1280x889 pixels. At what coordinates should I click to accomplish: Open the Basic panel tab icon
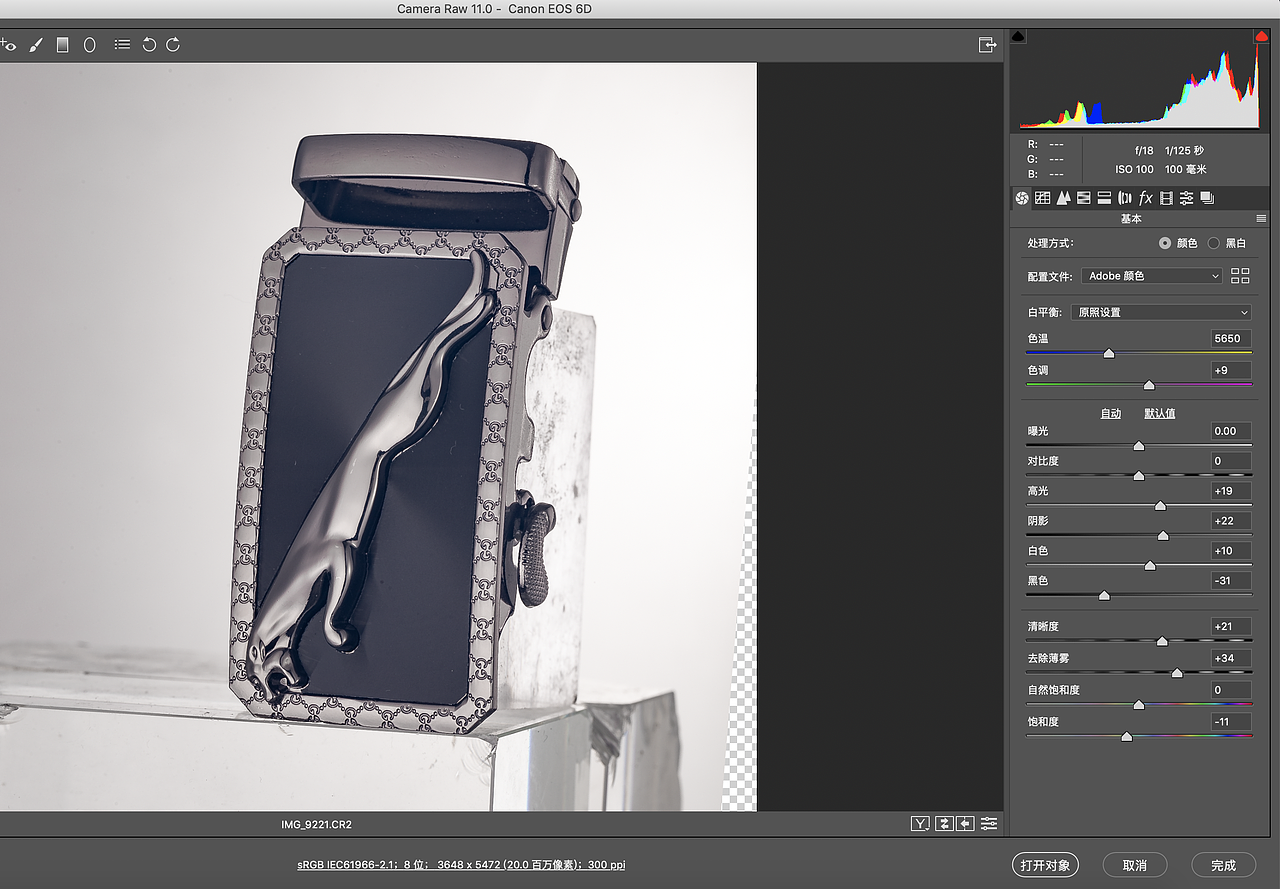(1022, 198)
